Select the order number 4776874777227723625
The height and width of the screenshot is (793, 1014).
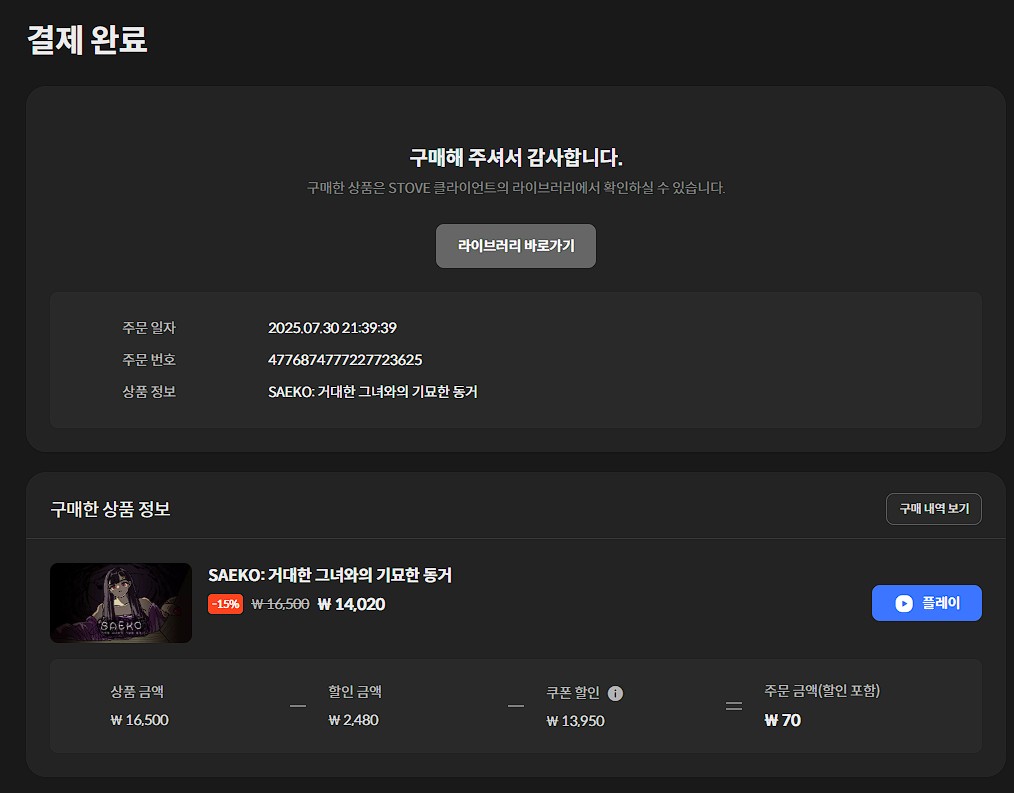(x=345, y=360)
